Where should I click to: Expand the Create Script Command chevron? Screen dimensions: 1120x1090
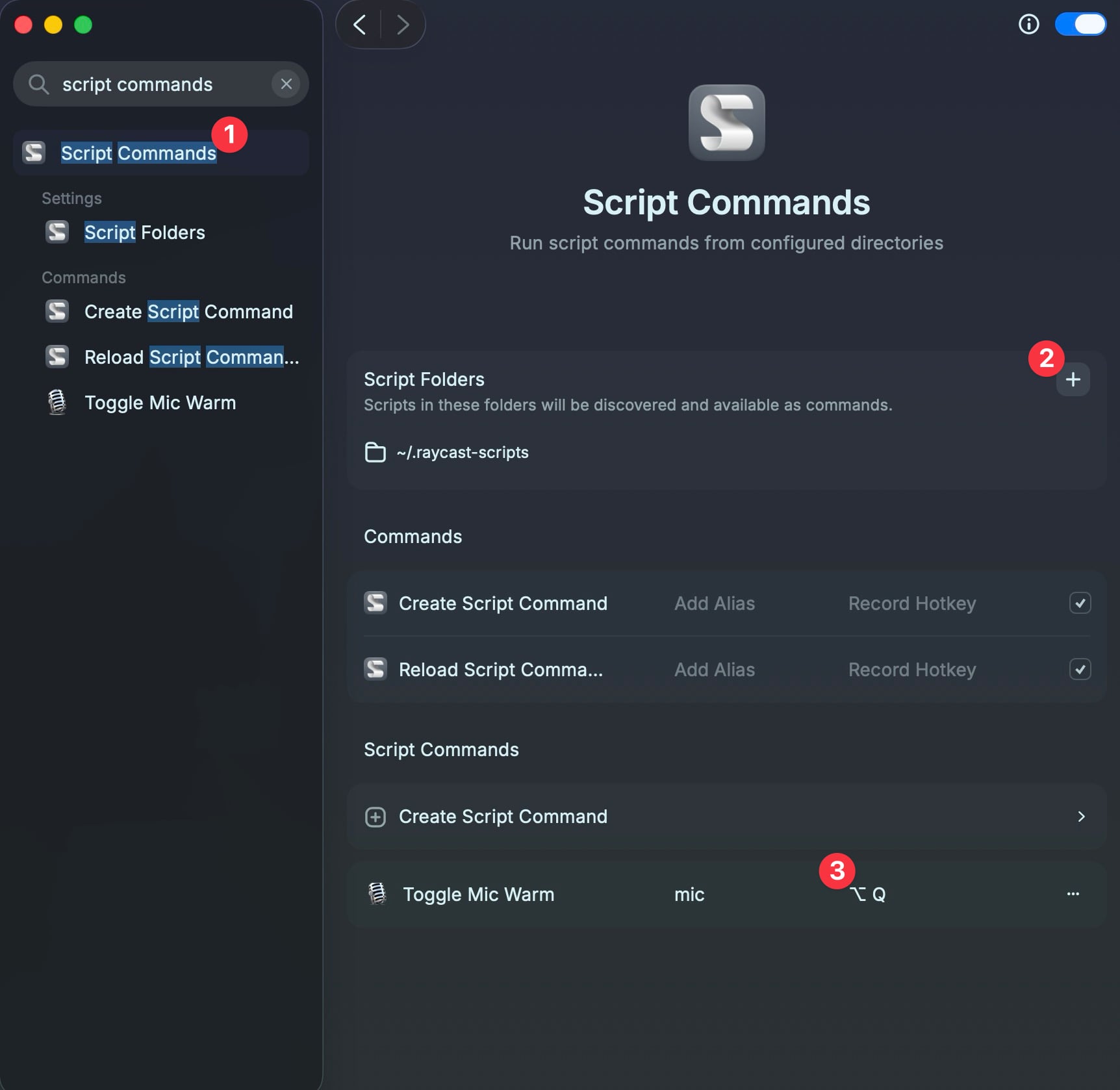(1081, 817)
